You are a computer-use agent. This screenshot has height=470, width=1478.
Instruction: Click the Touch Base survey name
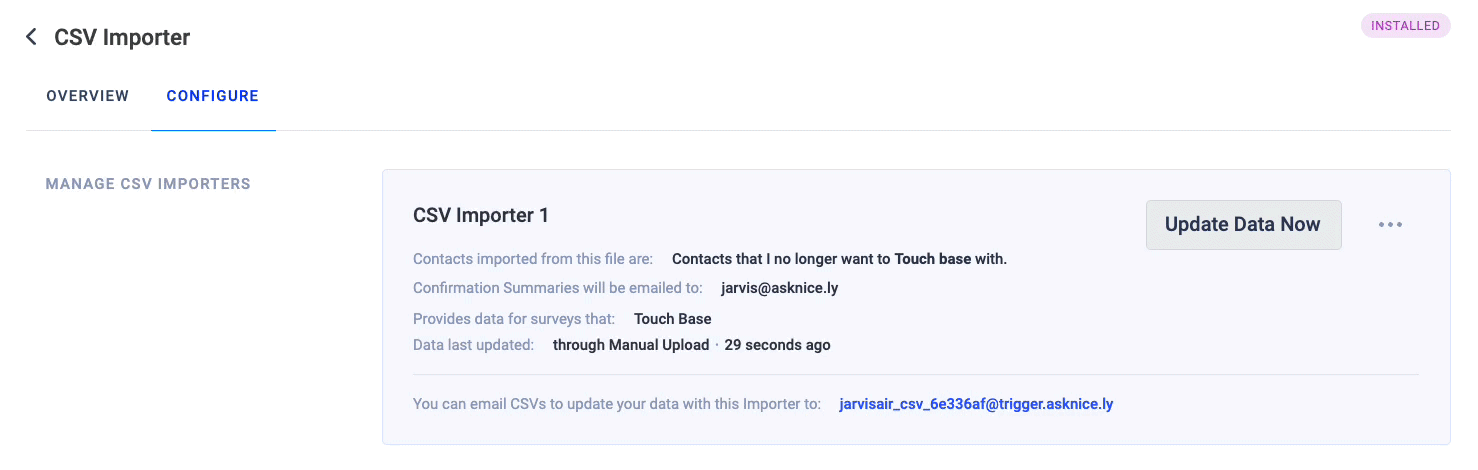[673, 319]
